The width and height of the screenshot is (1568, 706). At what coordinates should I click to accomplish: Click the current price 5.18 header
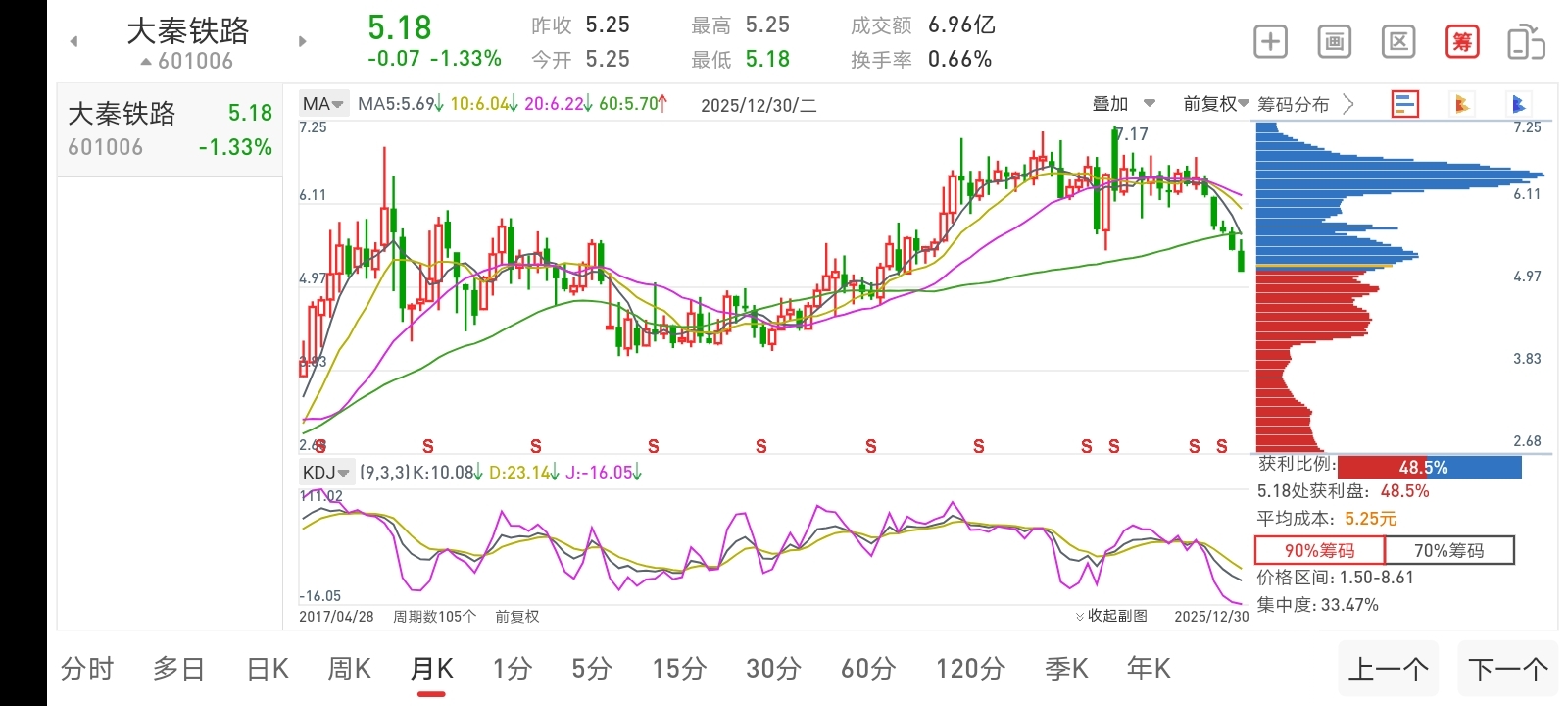tap(400, 27)
